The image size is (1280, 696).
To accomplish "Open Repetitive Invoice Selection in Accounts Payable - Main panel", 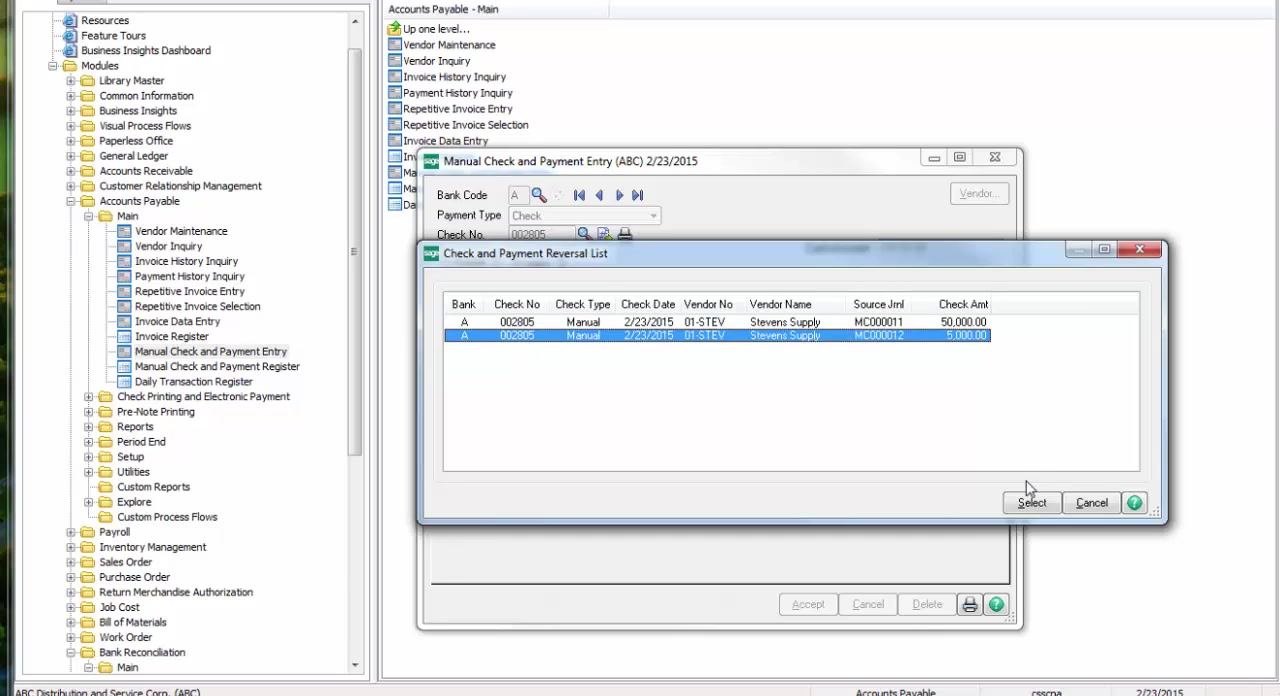I will point(465,125).
